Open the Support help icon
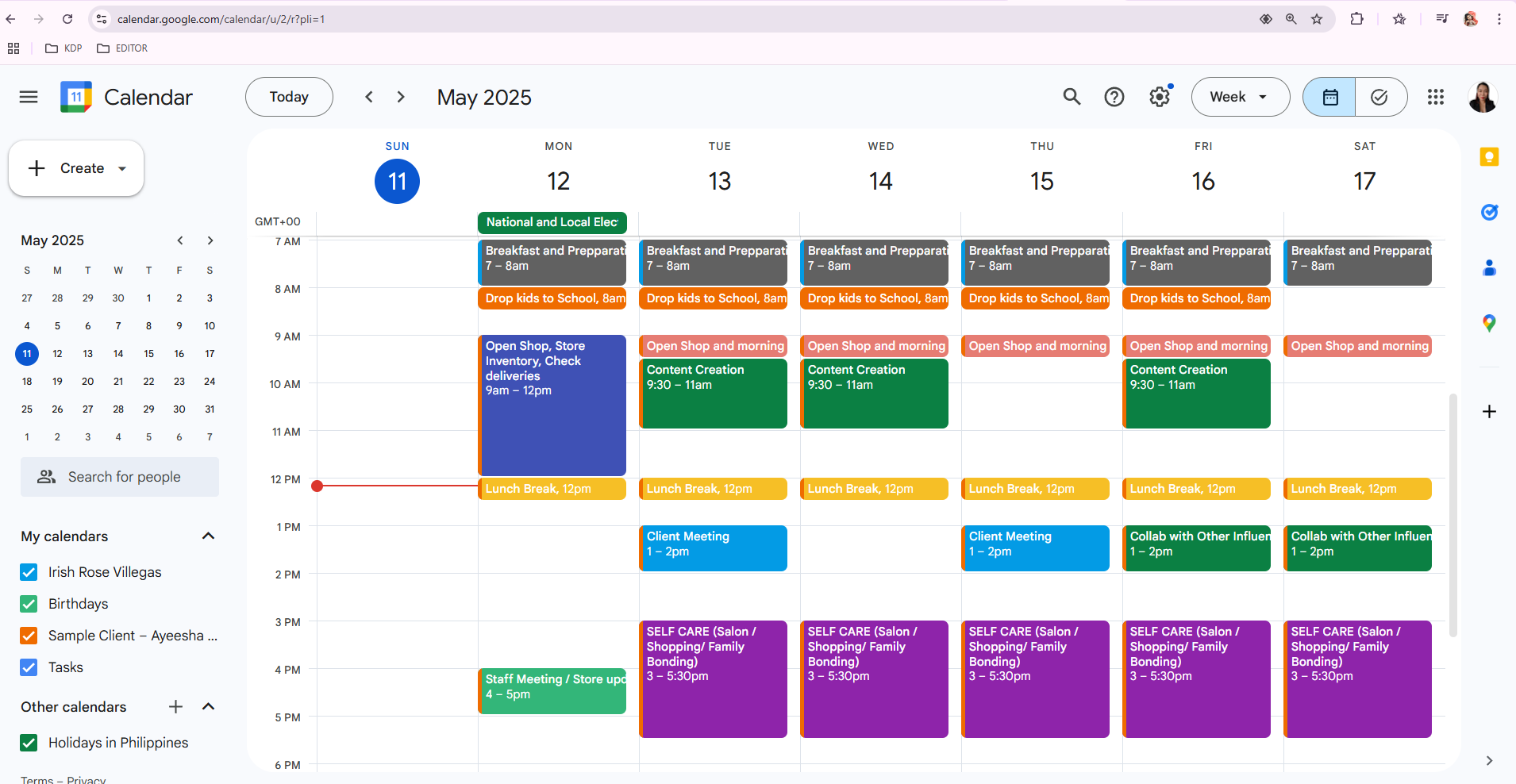The image size is (1516, 784). click(x=1114, y=97)
